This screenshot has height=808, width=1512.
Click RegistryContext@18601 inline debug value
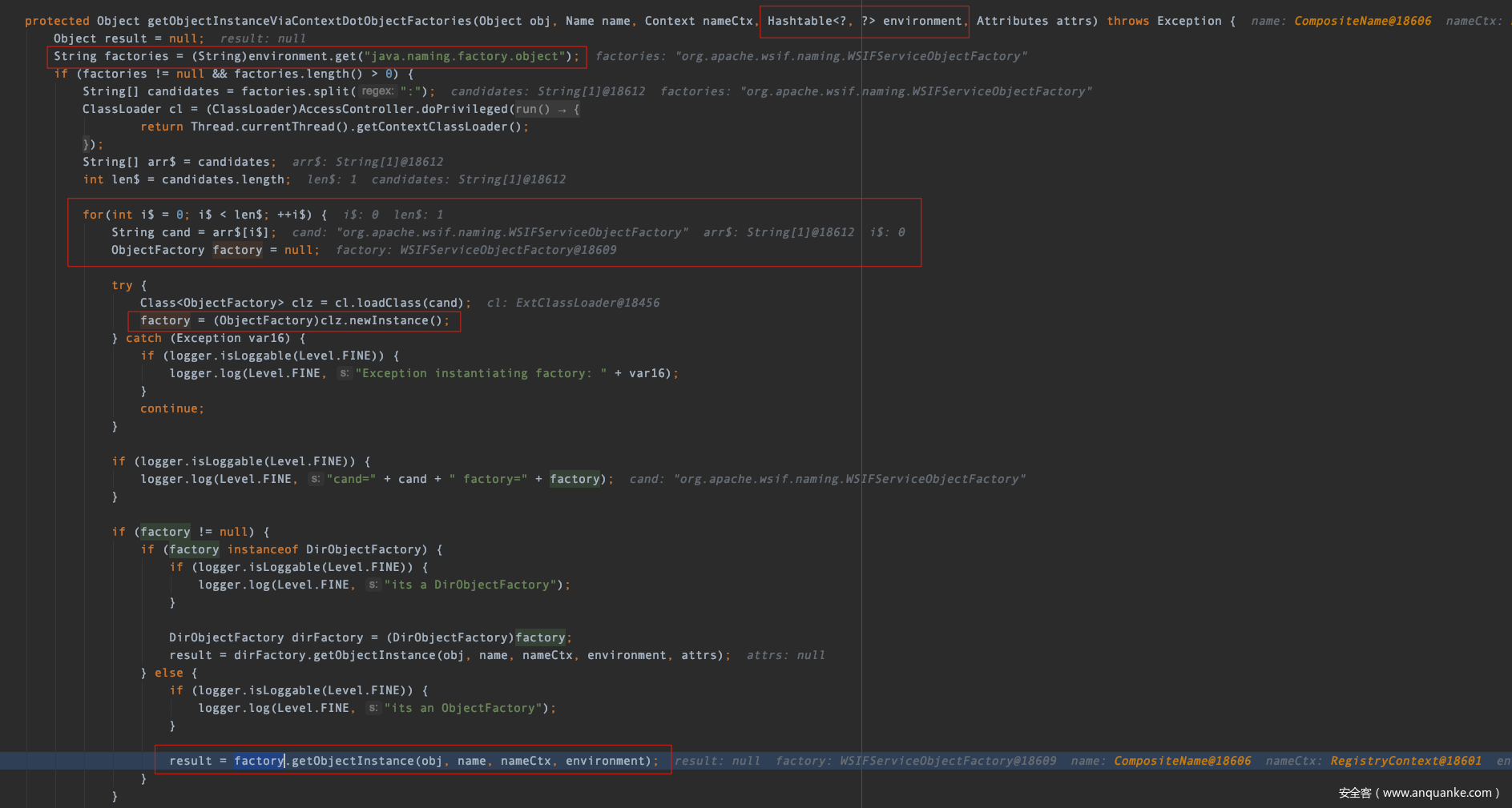coord(1405,762)
